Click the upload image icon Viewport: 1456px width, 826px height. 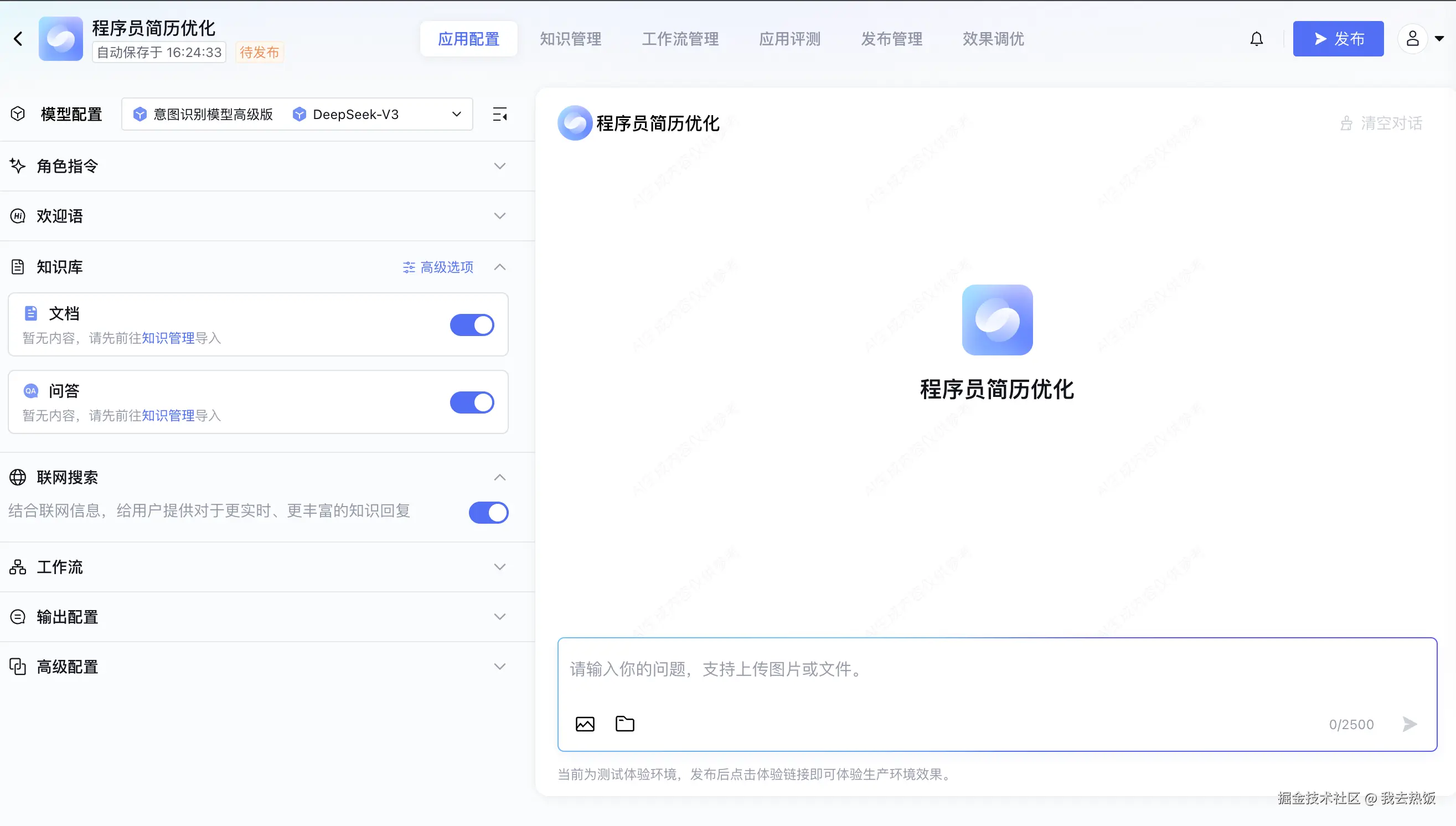pos(585,724)
